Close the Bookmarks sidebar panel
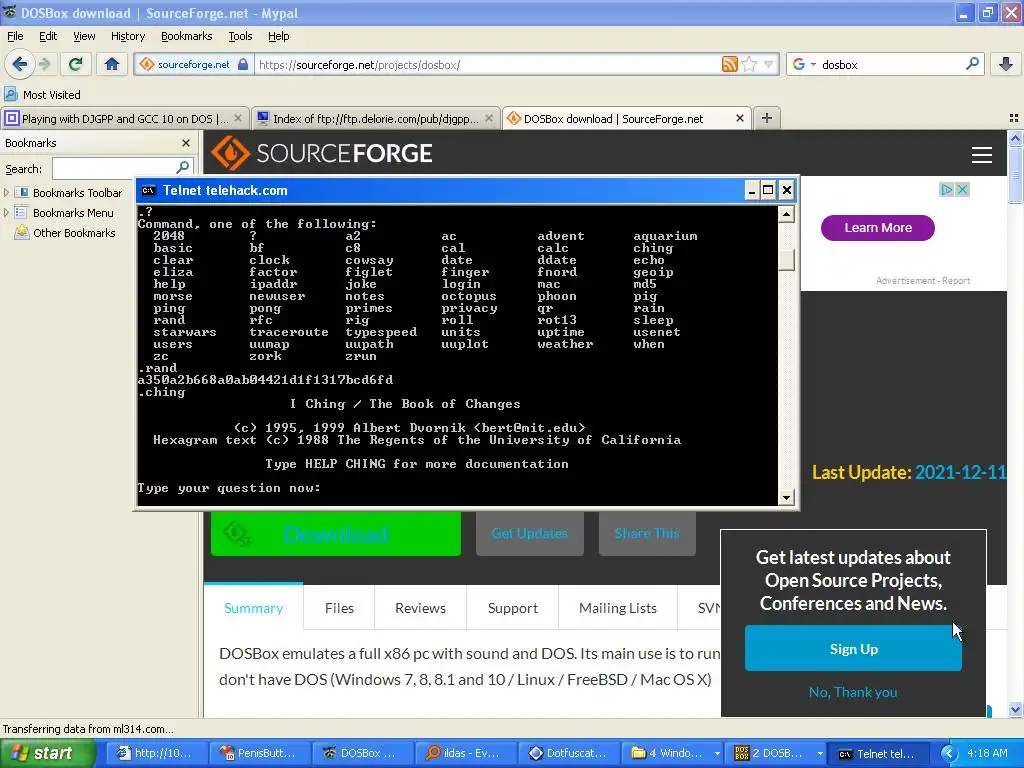 tap(185, 143)
